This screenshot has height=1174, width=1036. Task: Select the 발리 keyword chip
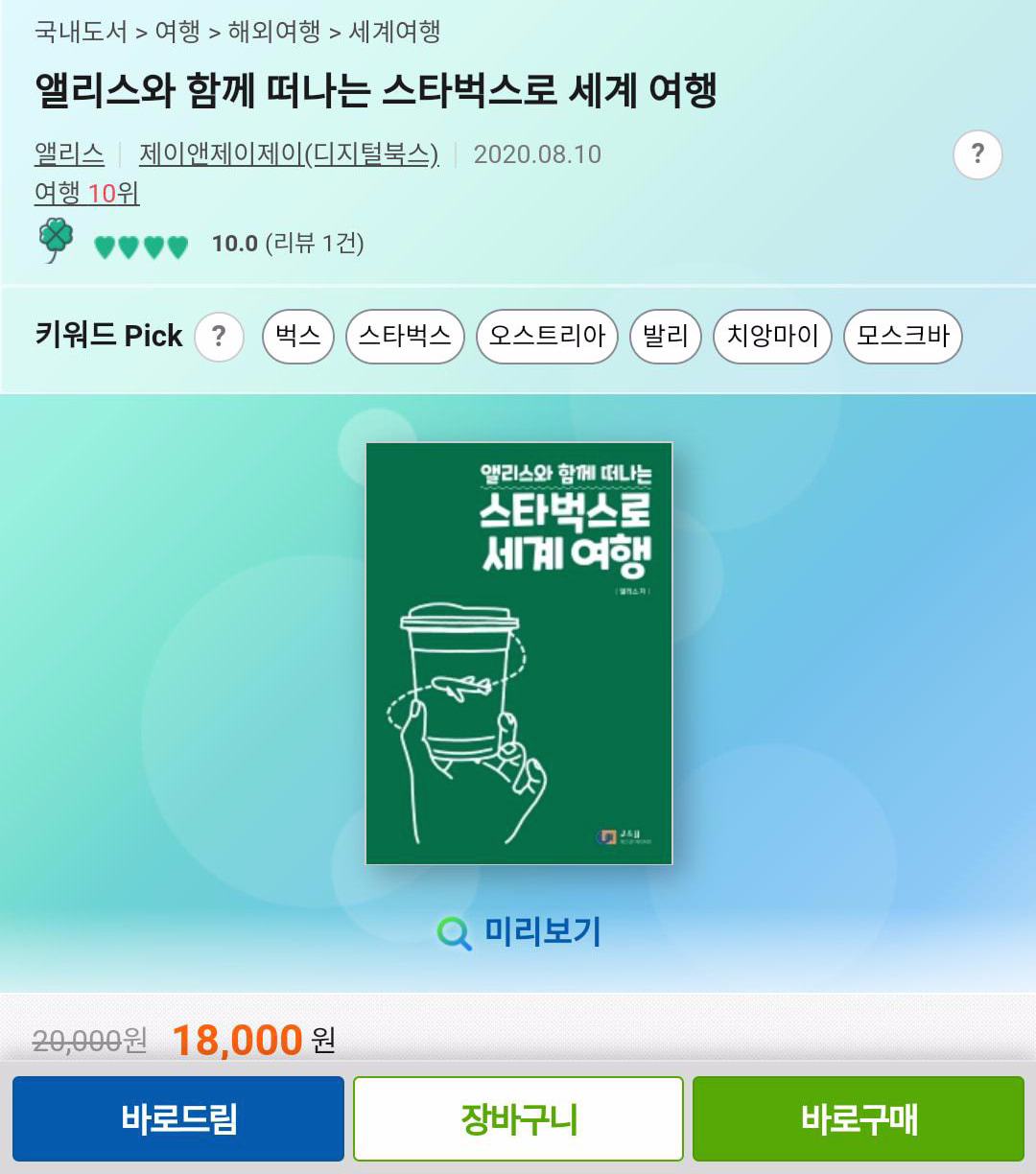pyautogui.click(x=666, y=337)
